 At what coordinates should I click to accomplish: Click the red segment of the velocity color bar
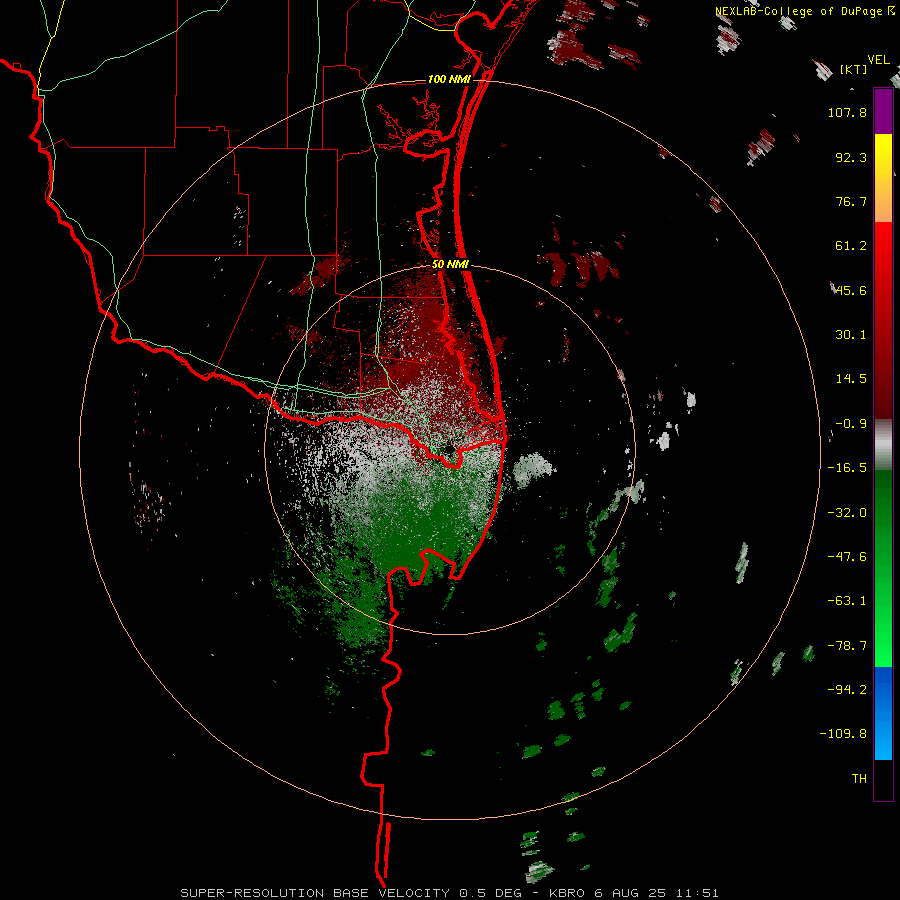click(883, 320)
